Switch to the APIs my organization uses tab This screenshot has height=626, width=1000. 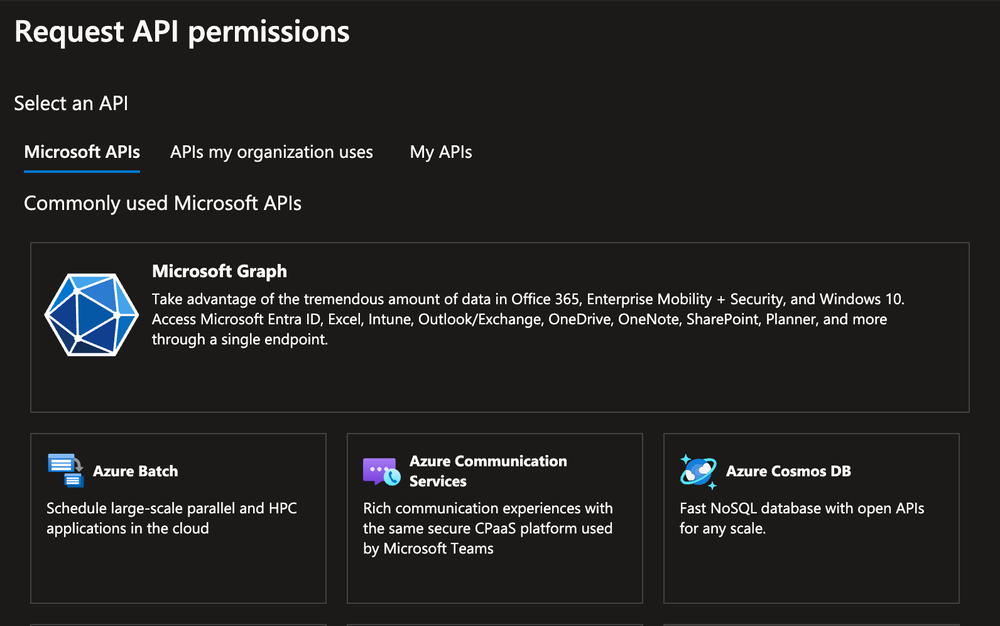pyautogui.click(x=271, y=152)
